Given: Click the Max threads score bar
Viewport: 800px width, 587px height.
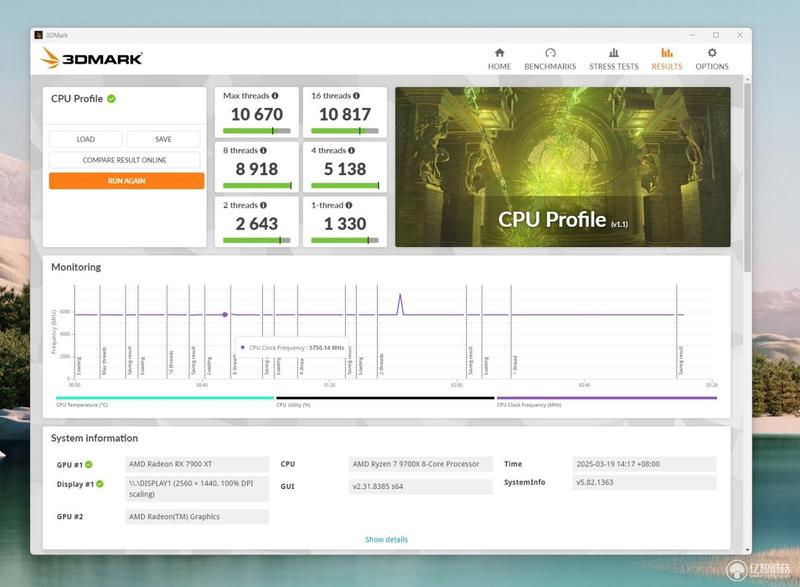Looking at the screenshot, I should pos(257,131).
